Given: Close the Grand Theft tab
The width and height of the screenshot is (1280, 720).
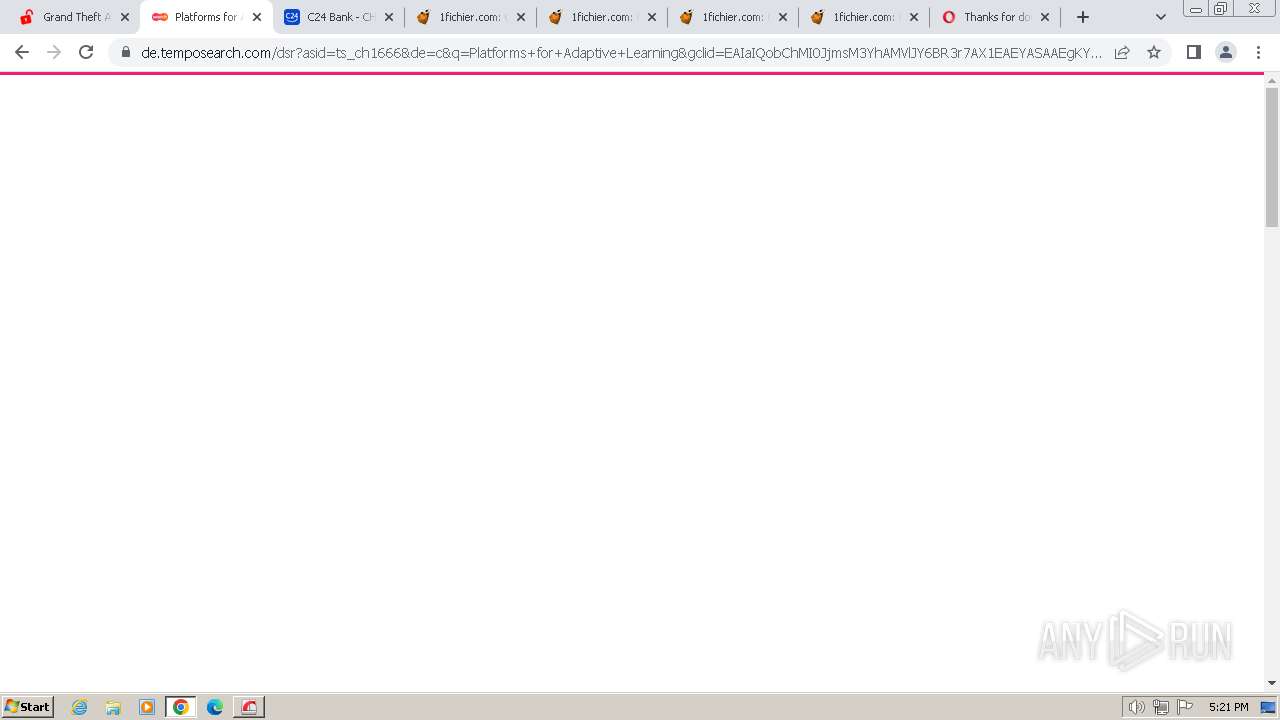Looking at the screenshot, I should [125, 17].
